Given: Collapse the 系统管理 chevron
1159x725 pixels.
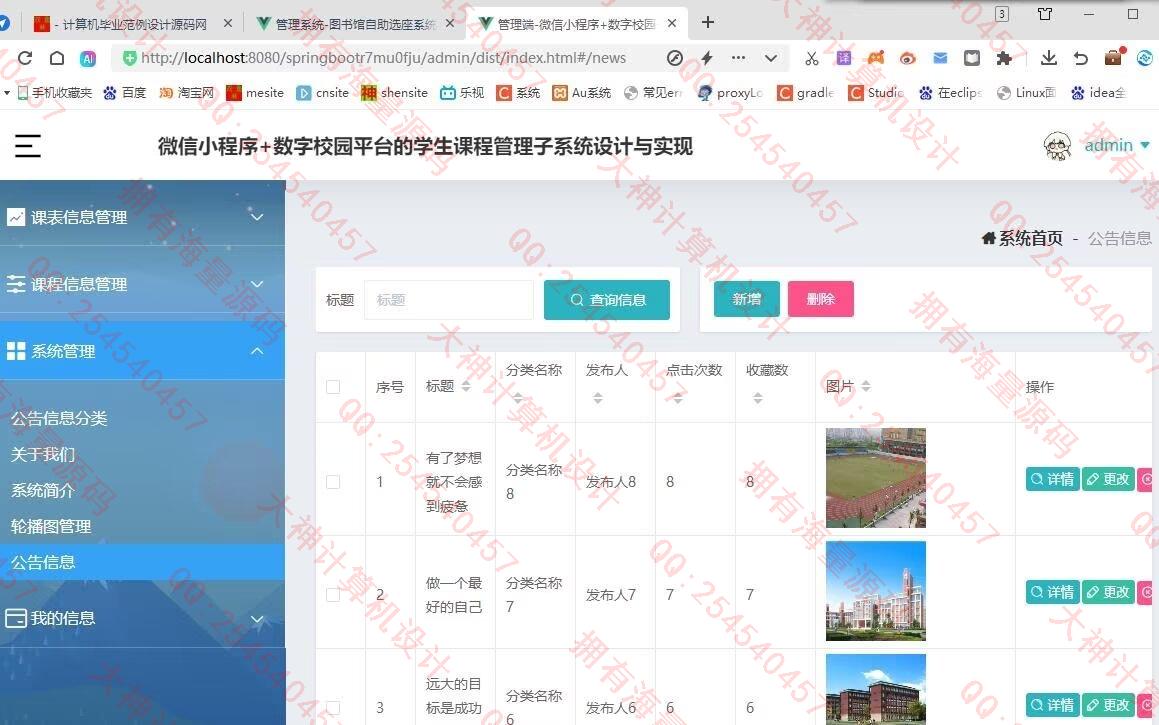Looking at the screenshot, I should [x=256, y=351].
